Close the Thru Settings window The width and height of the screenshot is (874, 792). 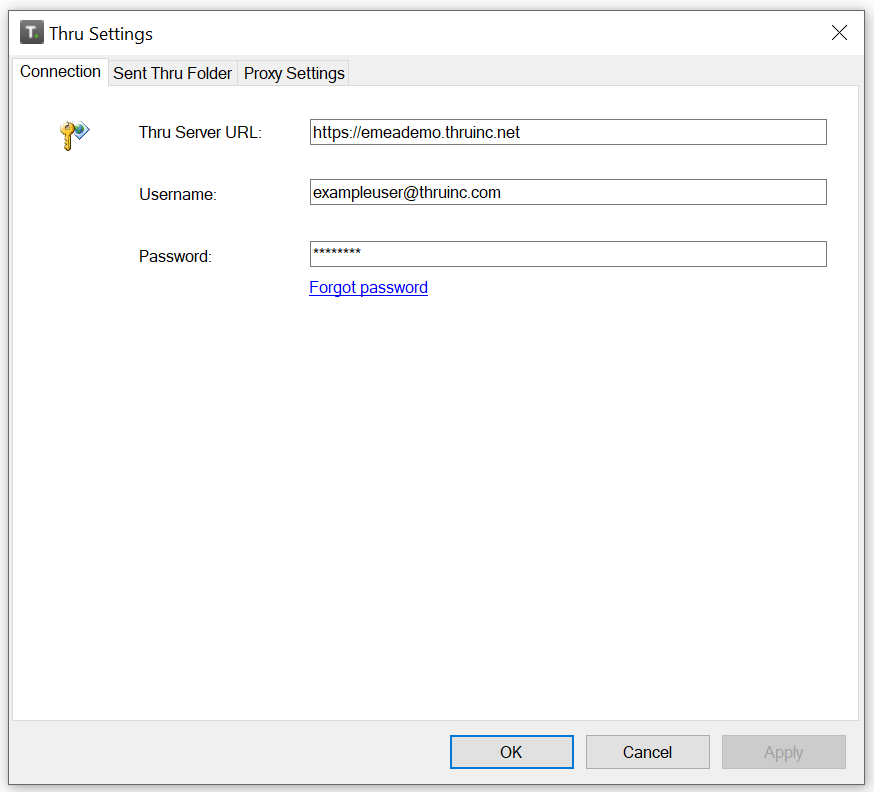coord(839,33)
